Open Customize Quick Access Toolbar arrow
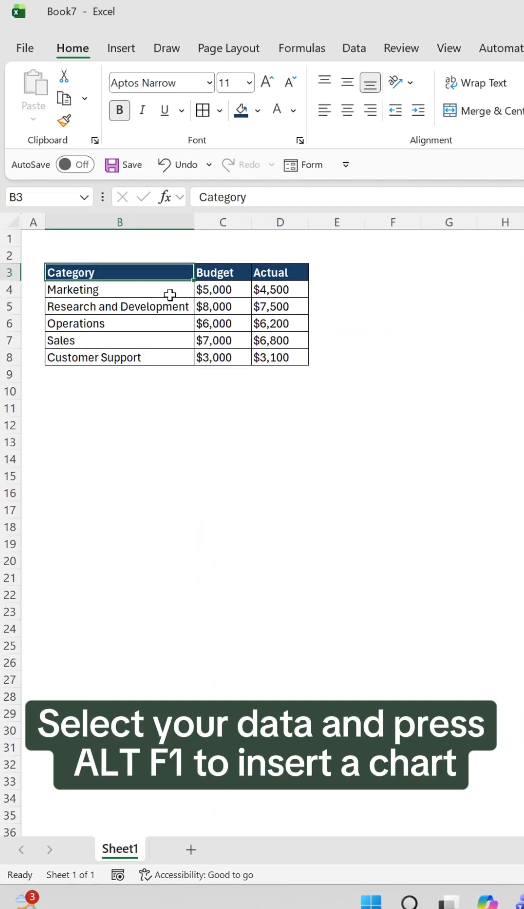524x909 pixels. click(x=346, y=165)
